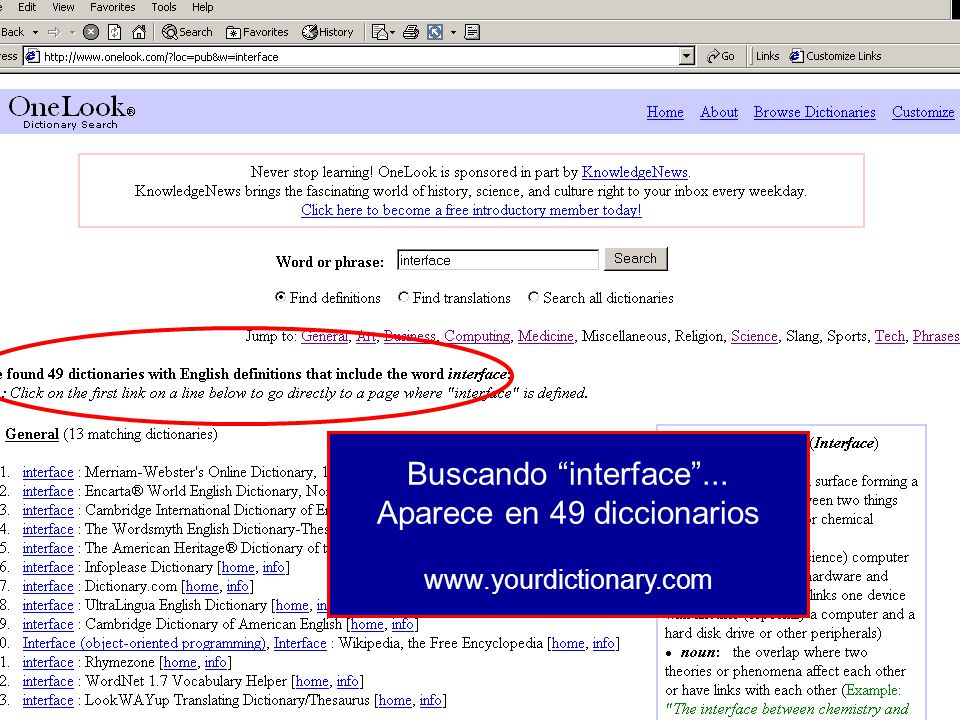Open the Infoplease Dictionary home link
The width and height of the screenshot is (960, 720).
(238, 568)
